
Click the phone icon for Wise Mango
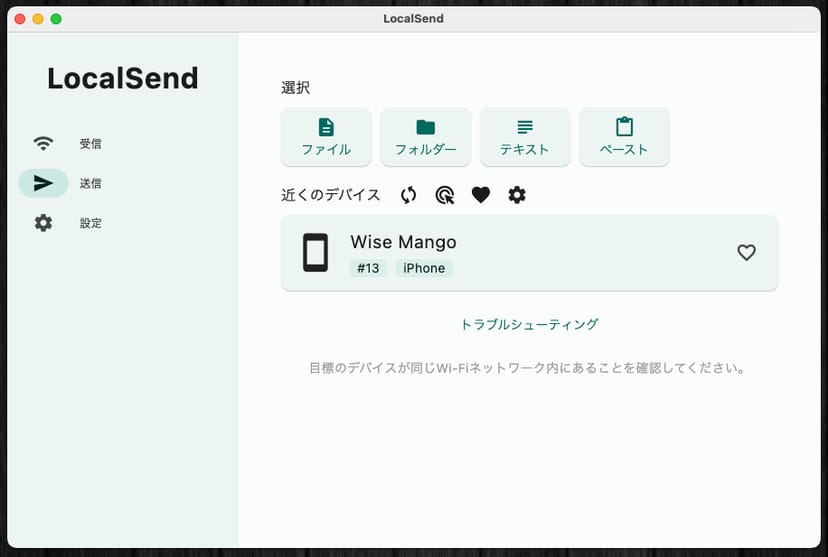[316, 253]
